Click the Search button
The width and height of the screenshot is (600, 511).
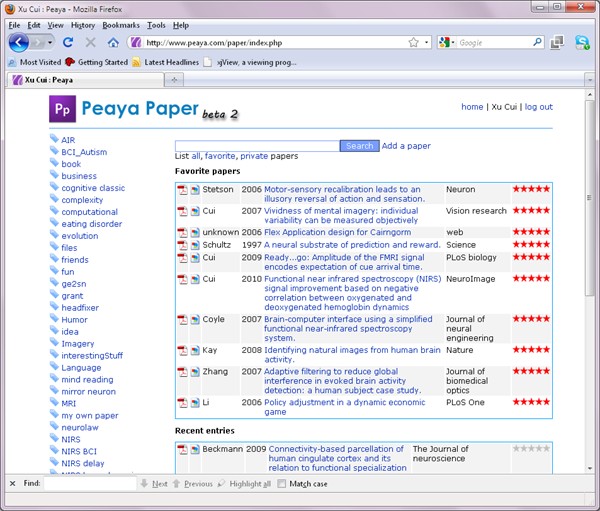pos(359,146)
